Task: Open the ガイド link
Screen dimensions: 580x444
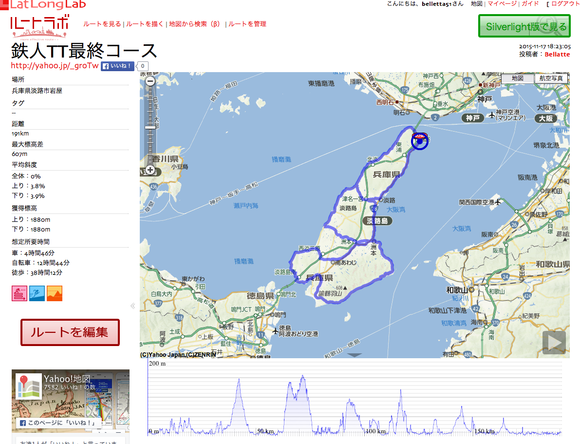Action: pyautogui.click(x=530, y=4)
